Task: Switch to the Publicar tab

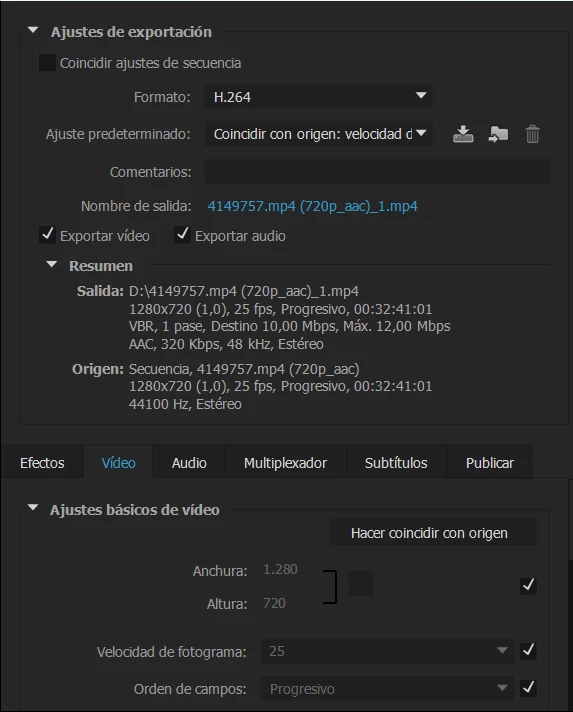Action: [x=489, y=463]
